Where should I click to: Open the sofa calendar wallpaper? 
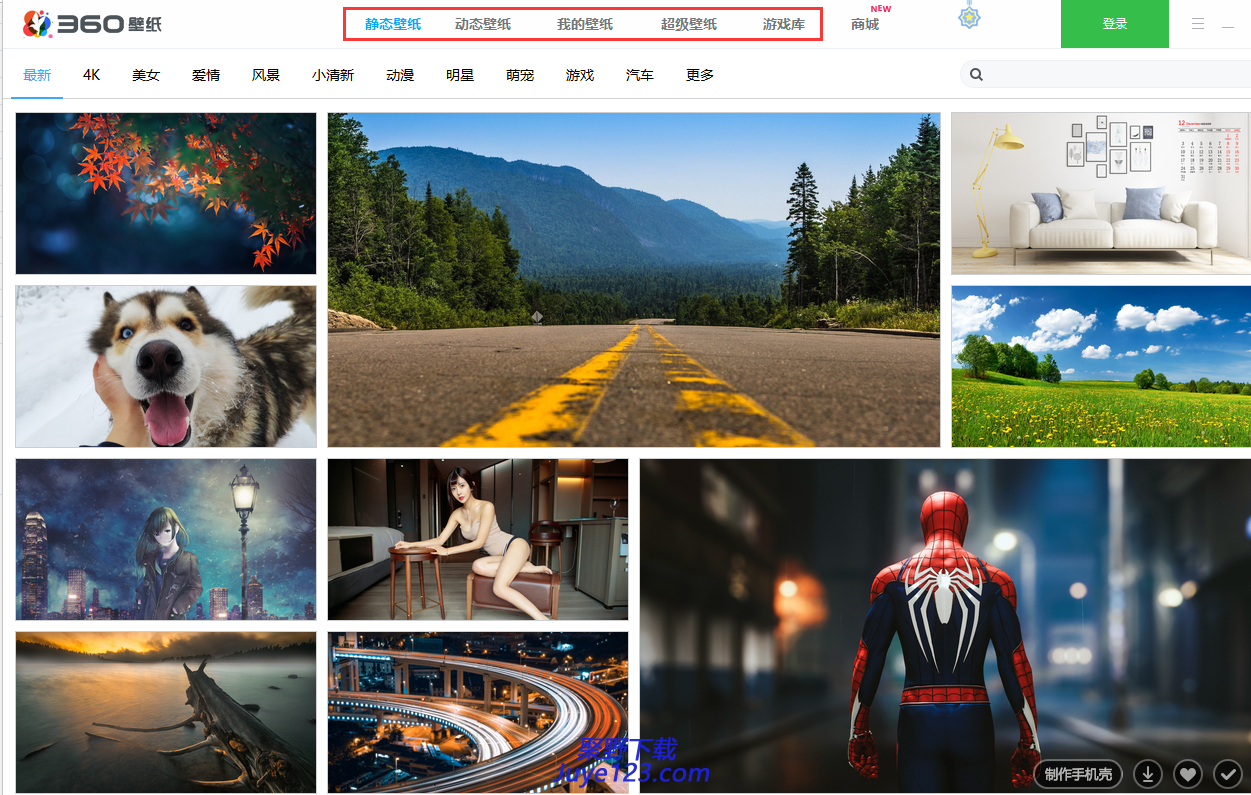(x=1101, y=193)
